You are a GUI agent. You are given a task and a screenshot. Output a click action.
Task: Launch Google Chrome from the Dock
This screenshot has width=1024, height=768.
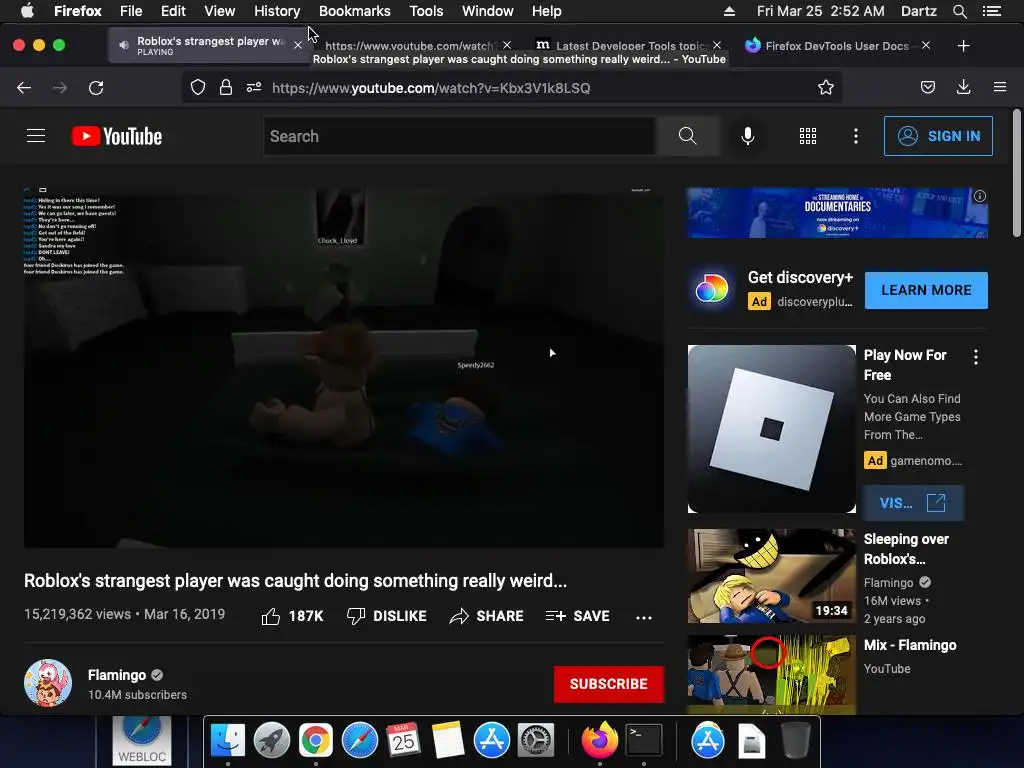(x=315, y=741)
